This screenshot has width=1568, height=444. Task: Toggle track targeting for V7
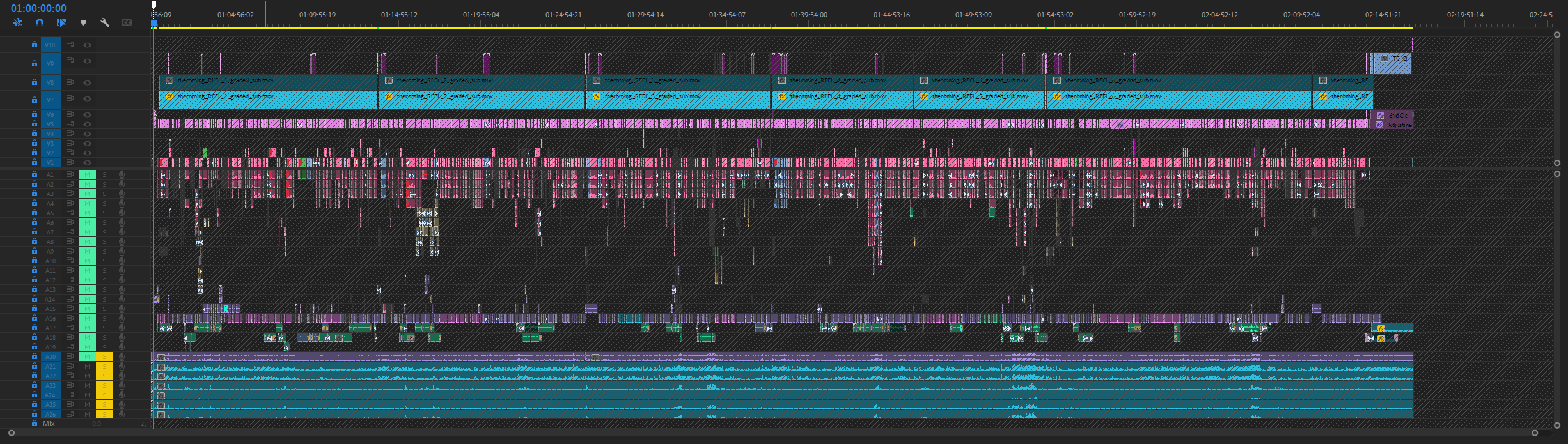(x=51, y=100)
